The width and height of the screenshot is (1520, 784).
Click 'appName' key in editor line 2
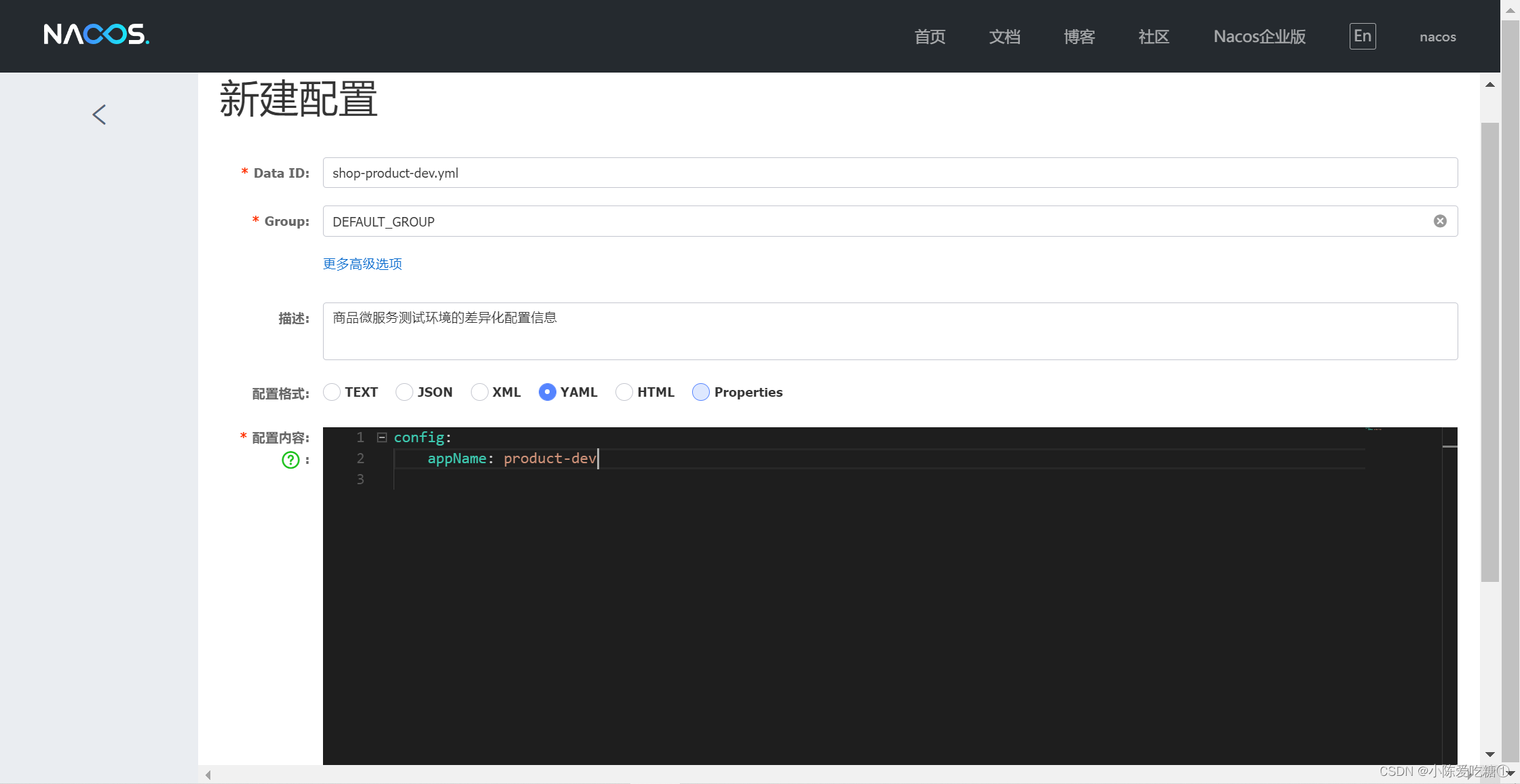pyautogui.click(x=457, y=458)
